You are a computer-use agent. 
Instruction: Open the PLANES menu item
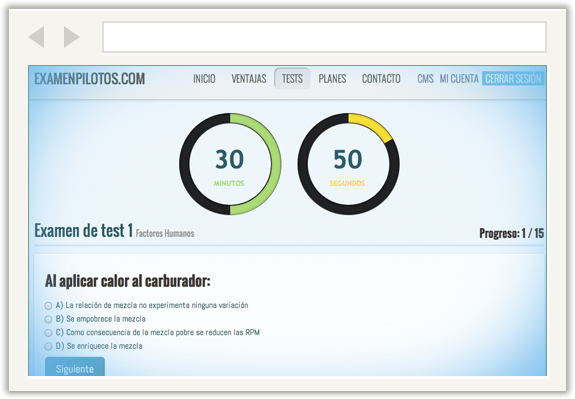[x=332, y=79]
